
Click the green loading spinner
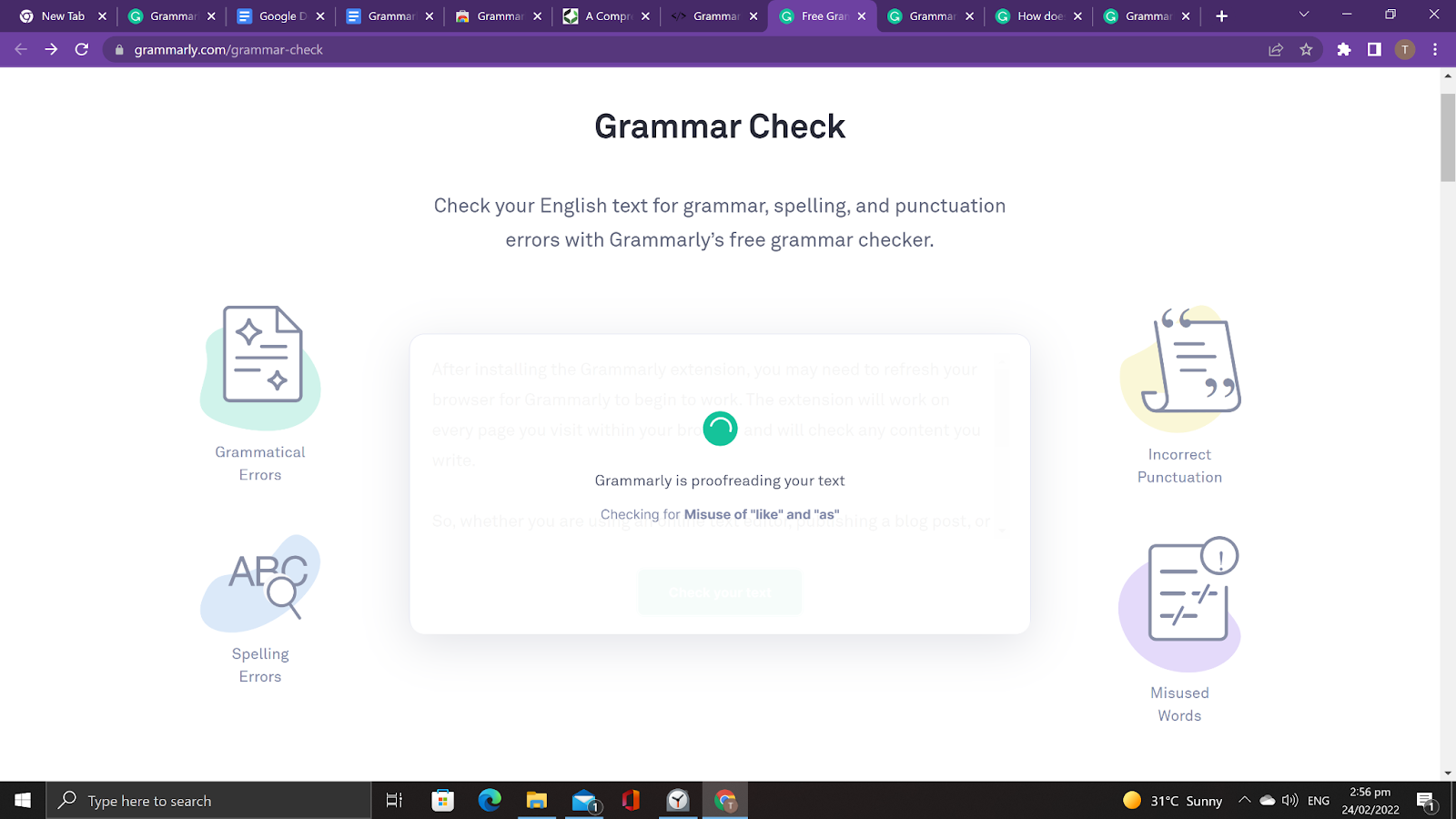click(720, 429)
